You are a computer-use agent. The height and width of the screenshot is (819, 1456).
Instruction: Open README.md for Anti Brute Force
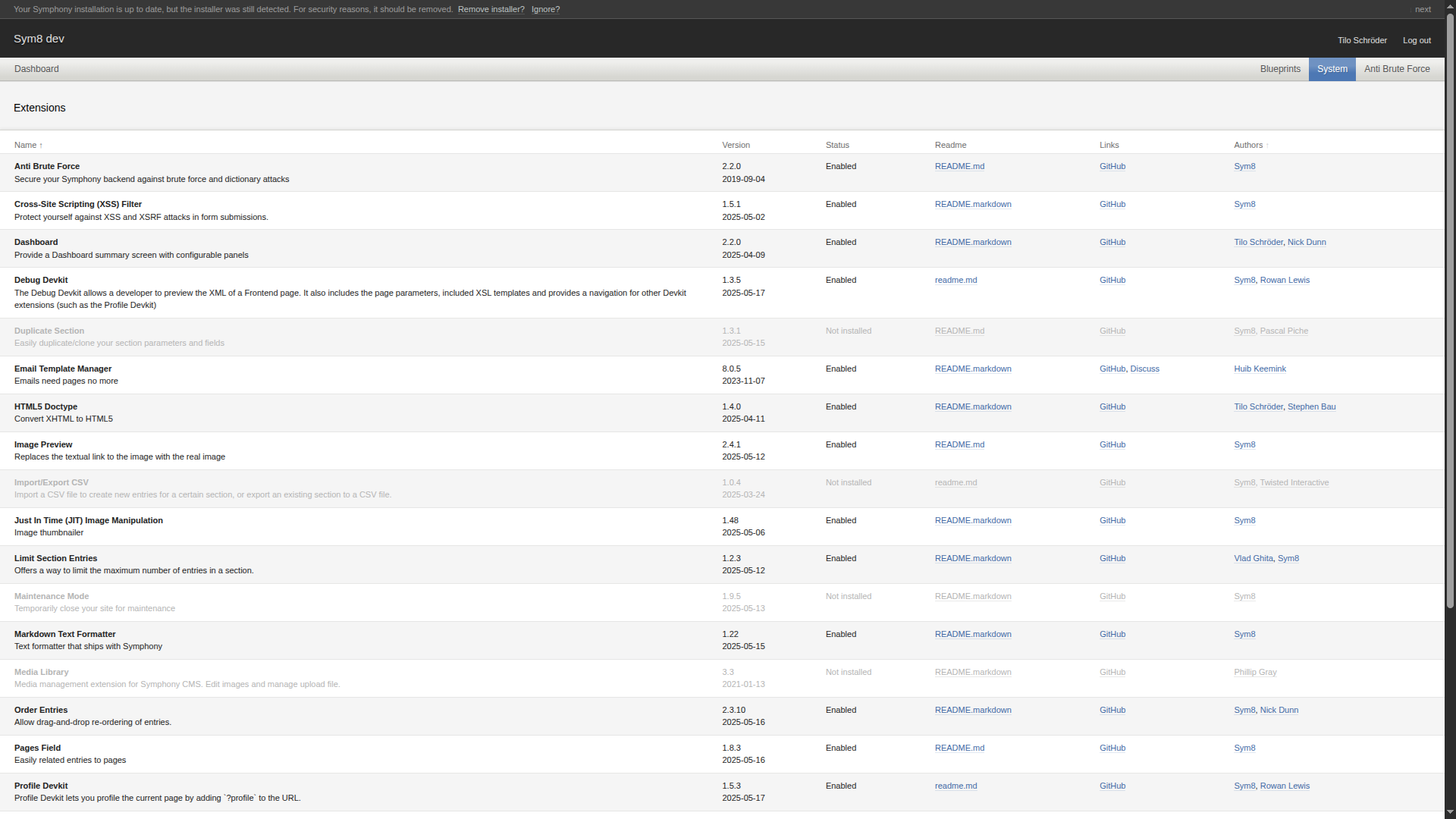pyautogui.click(x=959, y=166)
